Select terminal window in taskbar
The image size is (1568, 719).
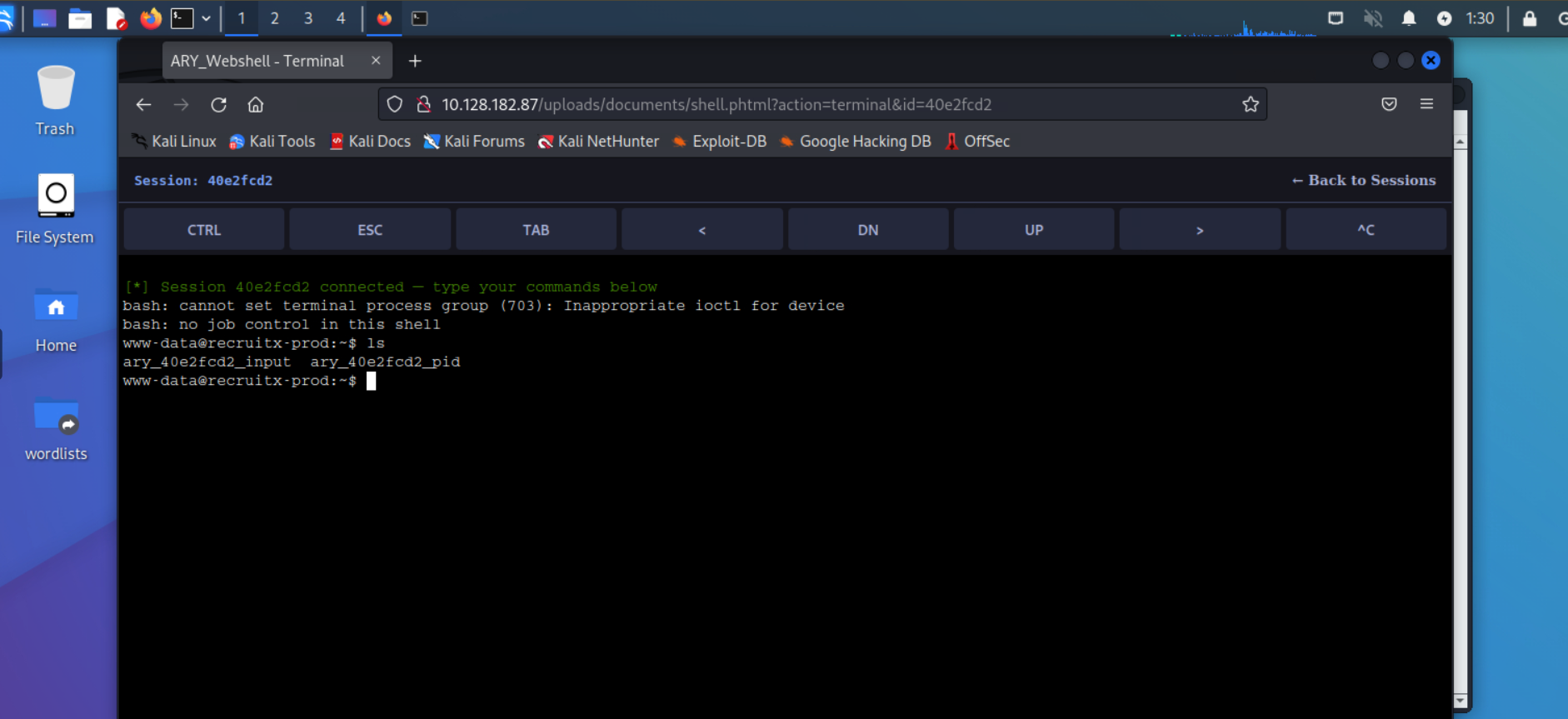420,18
